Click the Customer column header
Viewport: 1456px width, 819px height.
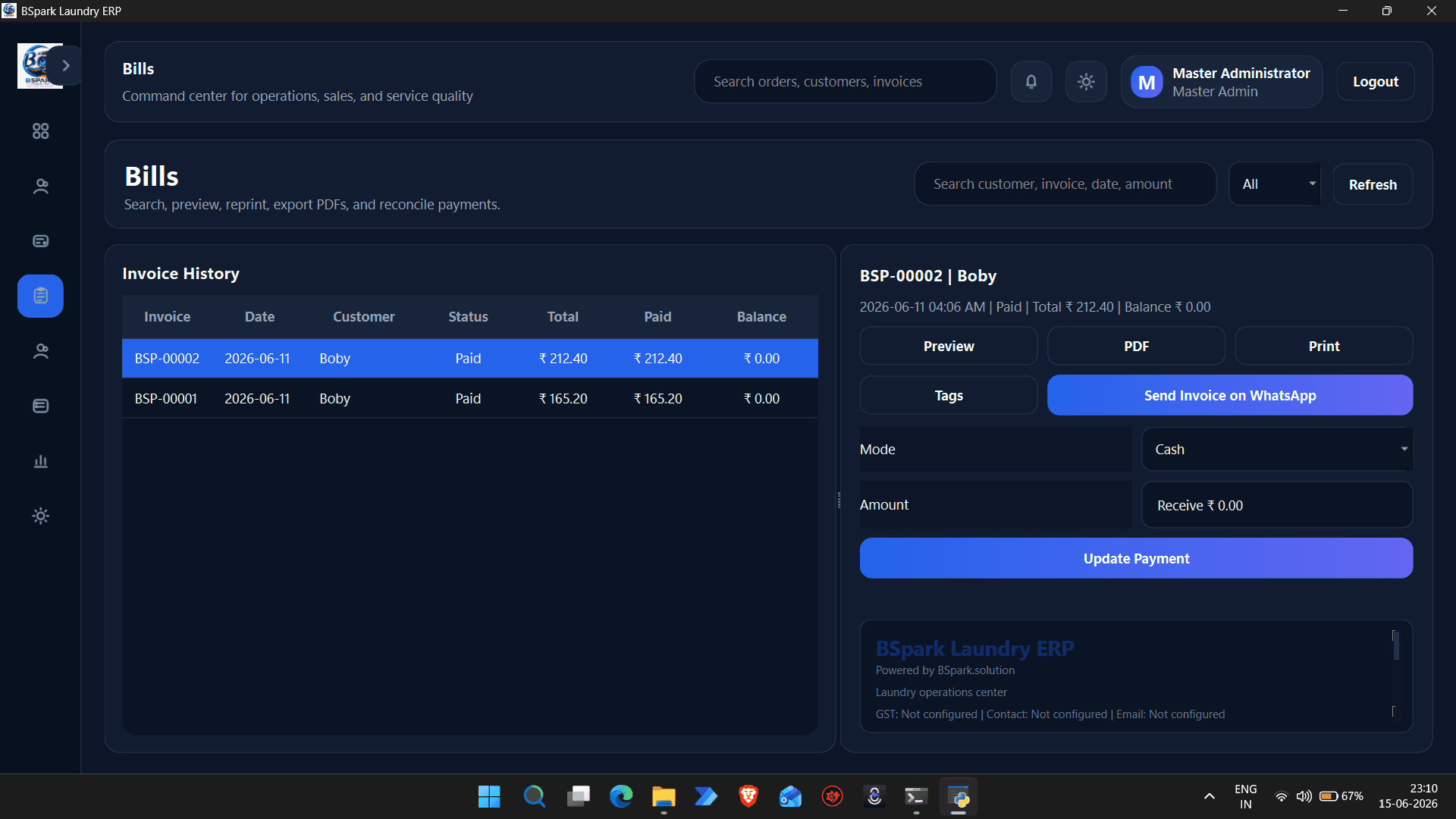(x=364, y=316)
